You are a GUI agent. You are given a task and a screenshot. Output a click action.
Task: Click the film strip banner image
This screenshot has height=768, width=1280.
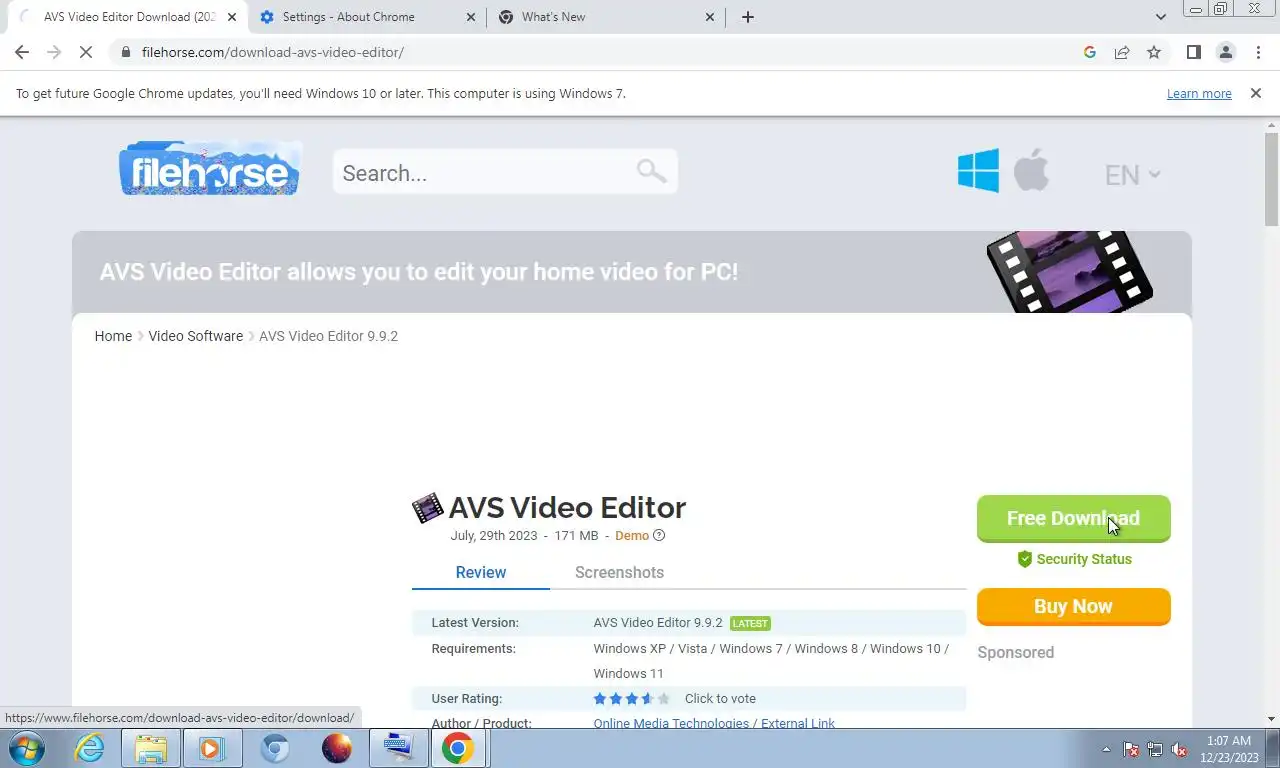point(1069,271)
